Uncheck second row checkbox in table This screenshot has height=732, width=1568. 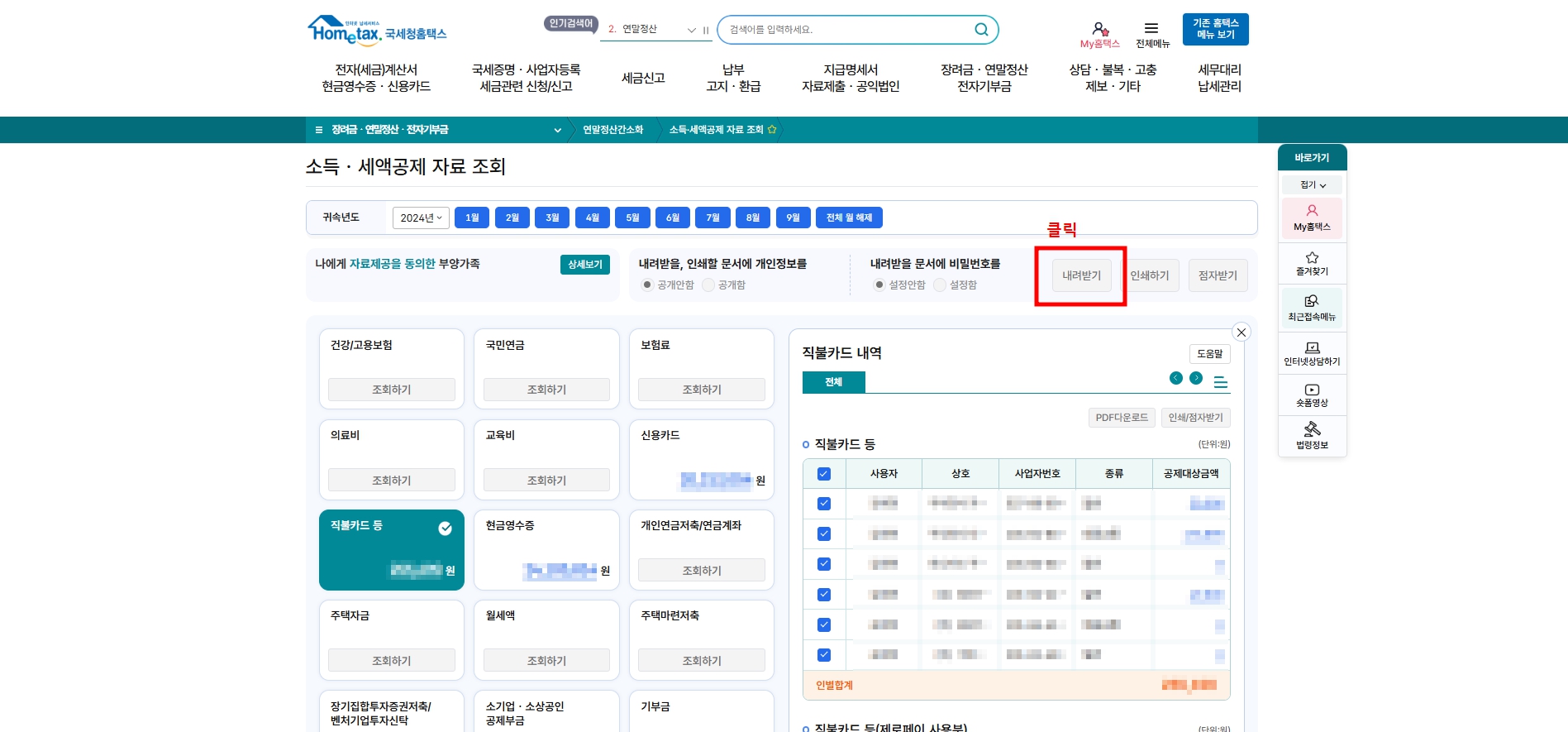(824, 533)
